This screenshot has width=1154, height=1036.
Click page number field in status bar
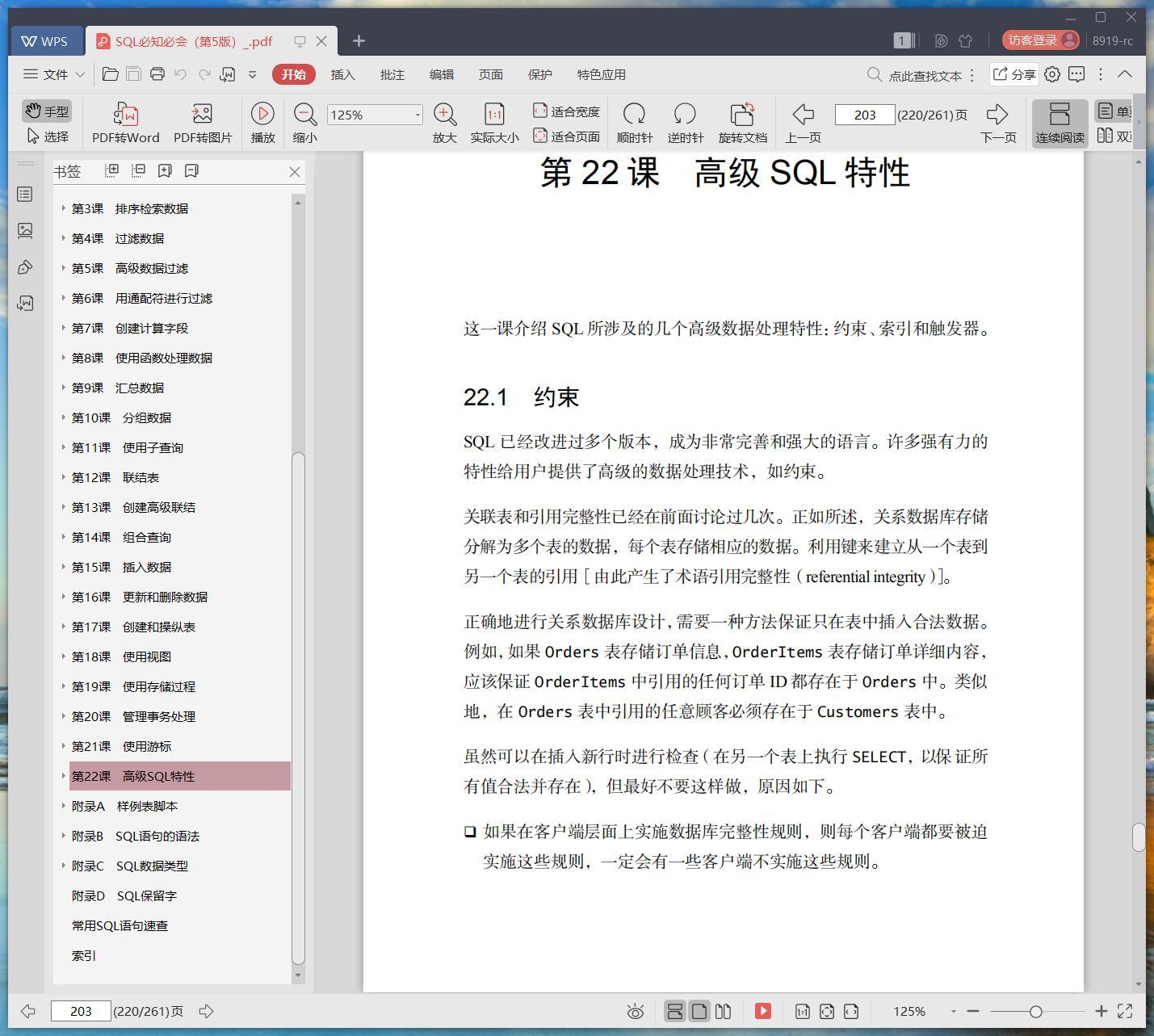[x=81, y=1011]
